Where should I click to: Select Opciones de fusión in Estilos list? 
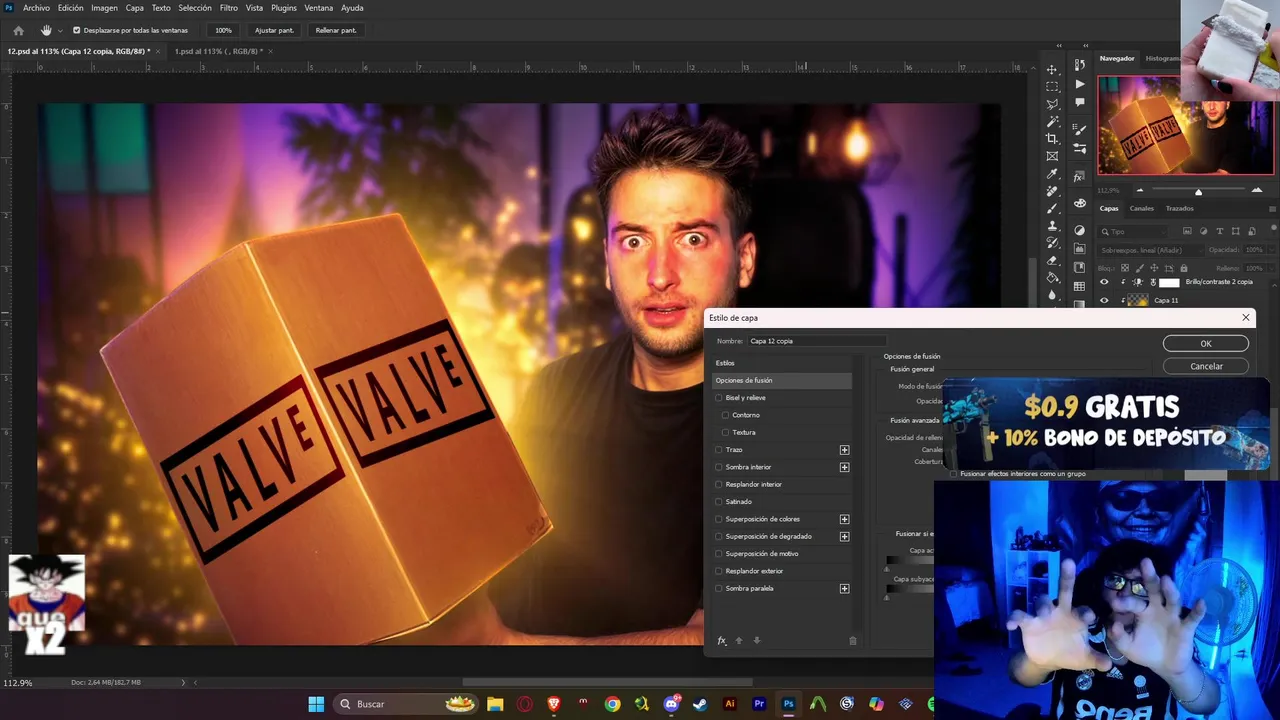(782, 381)
